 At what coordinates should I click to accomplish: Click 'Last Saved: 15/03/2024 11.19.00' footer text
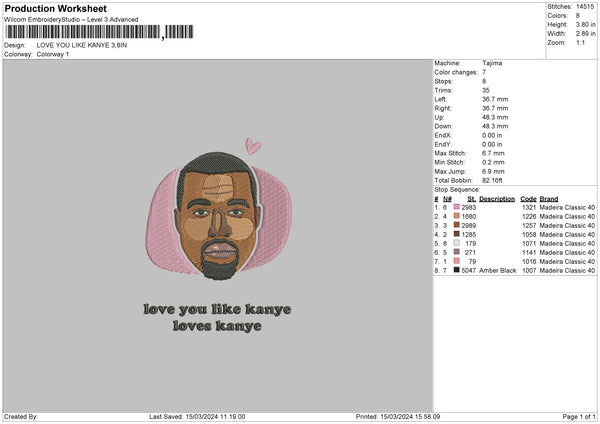(x=197, y=416)
